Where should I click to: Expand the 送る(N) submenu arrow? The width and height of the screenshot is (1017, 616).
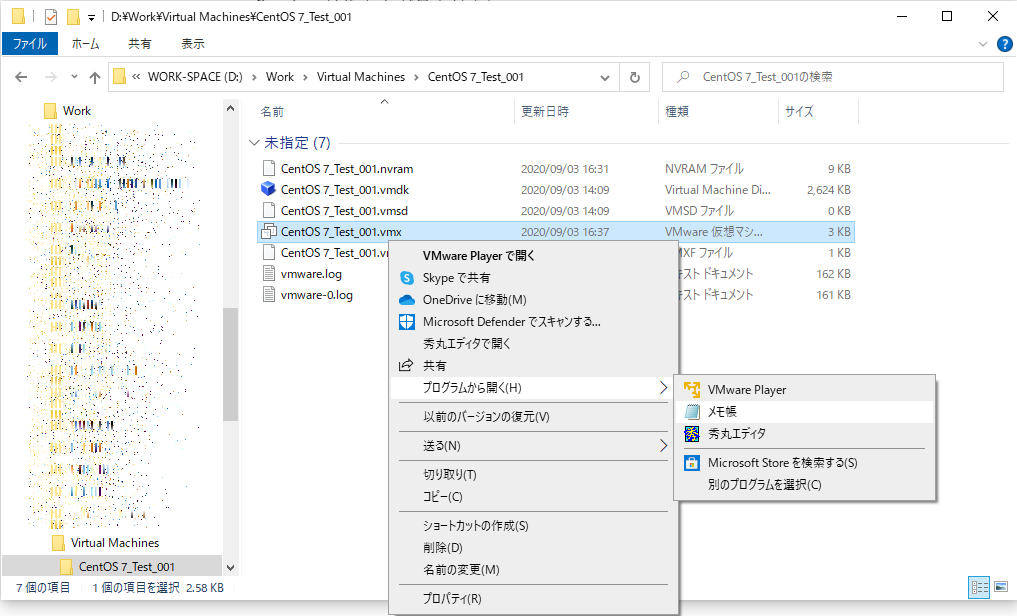[x=663, y=445]
